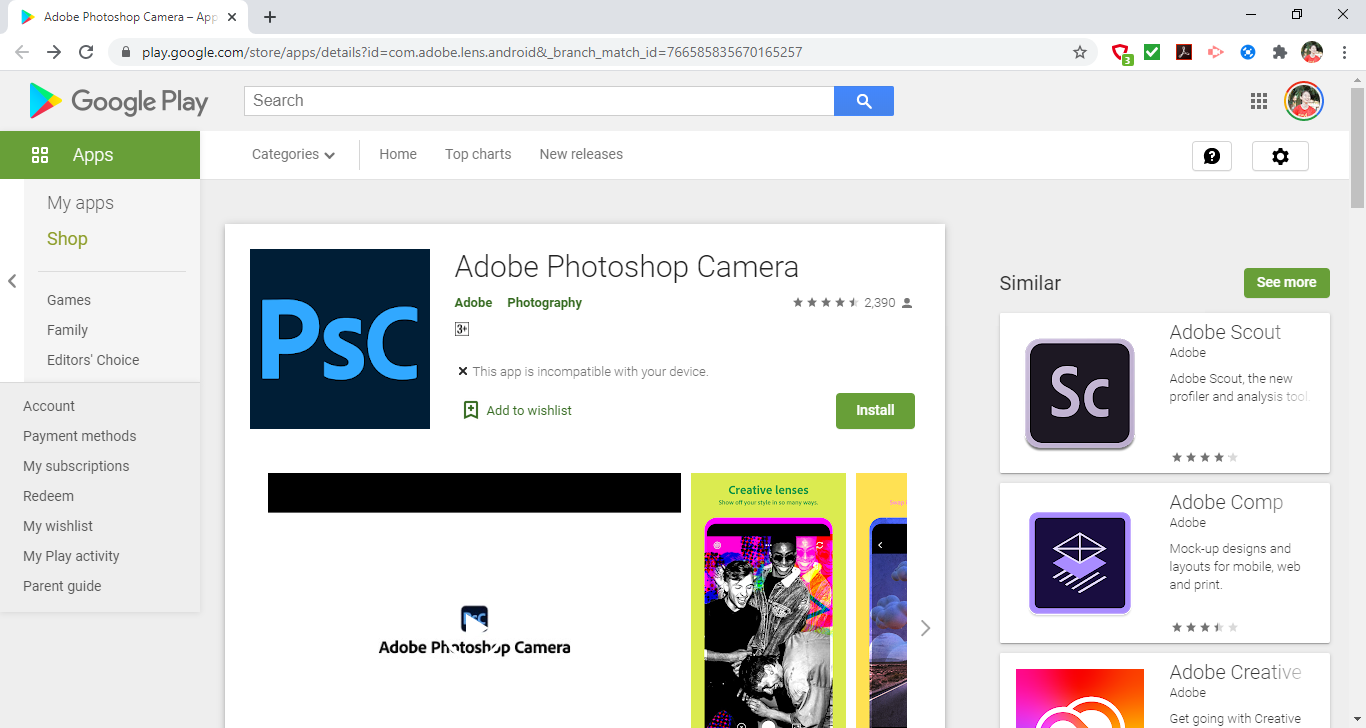This screenshot has height=728, width=1366.
Task: Click the blue search magnifier button
Action: pos(862,100)
